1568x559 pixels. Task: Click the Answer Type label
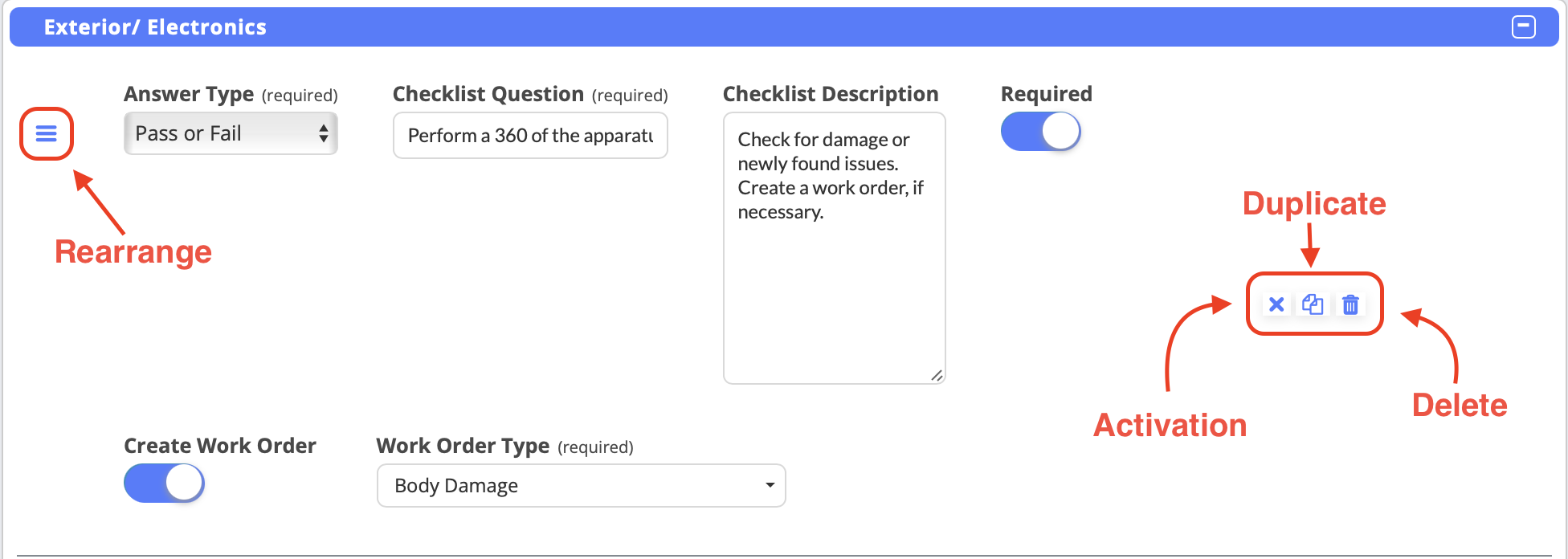[189, 95]
